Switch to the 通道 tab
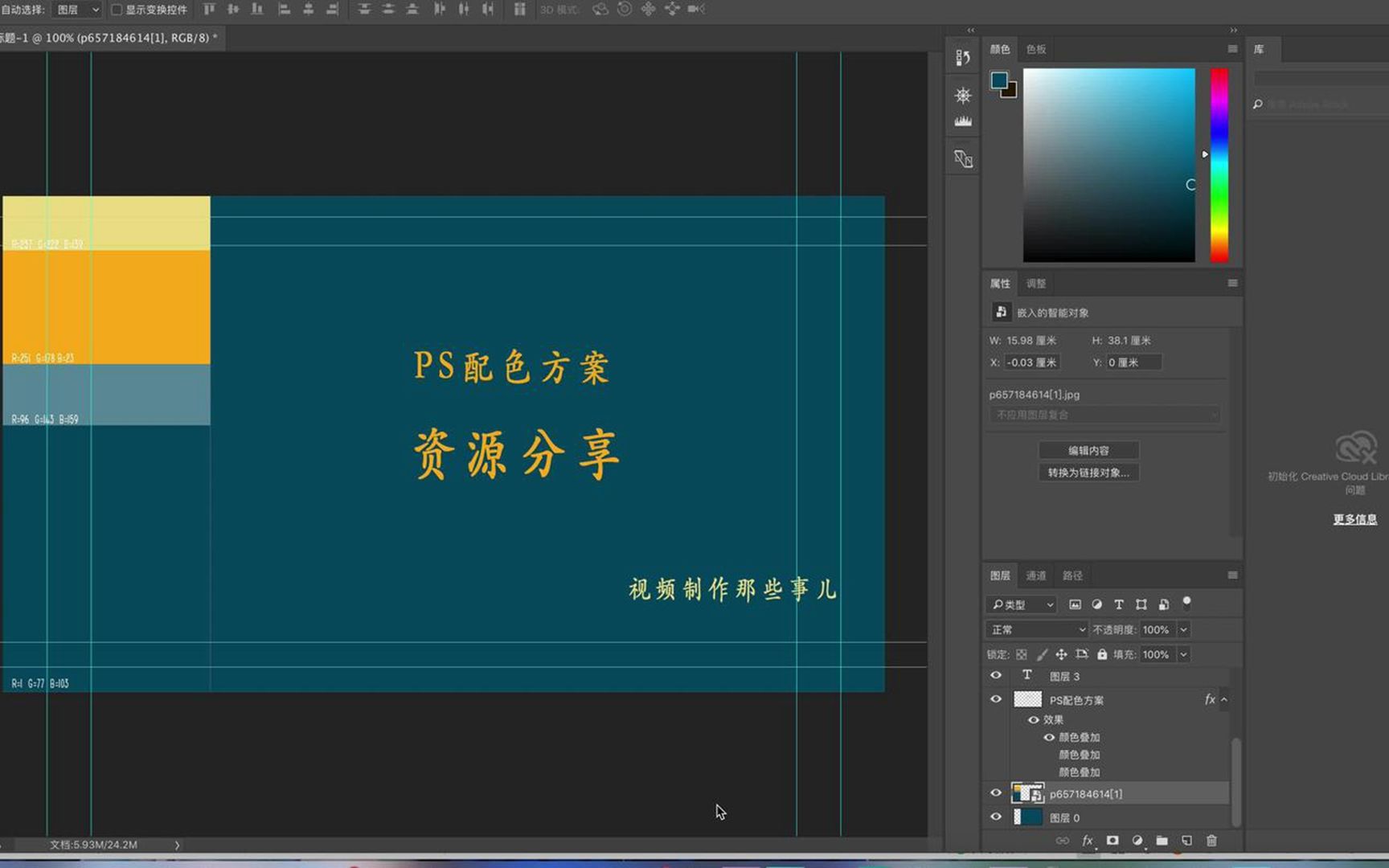The width and height of the screenshot is (1389, 868). click(1036, 575)
